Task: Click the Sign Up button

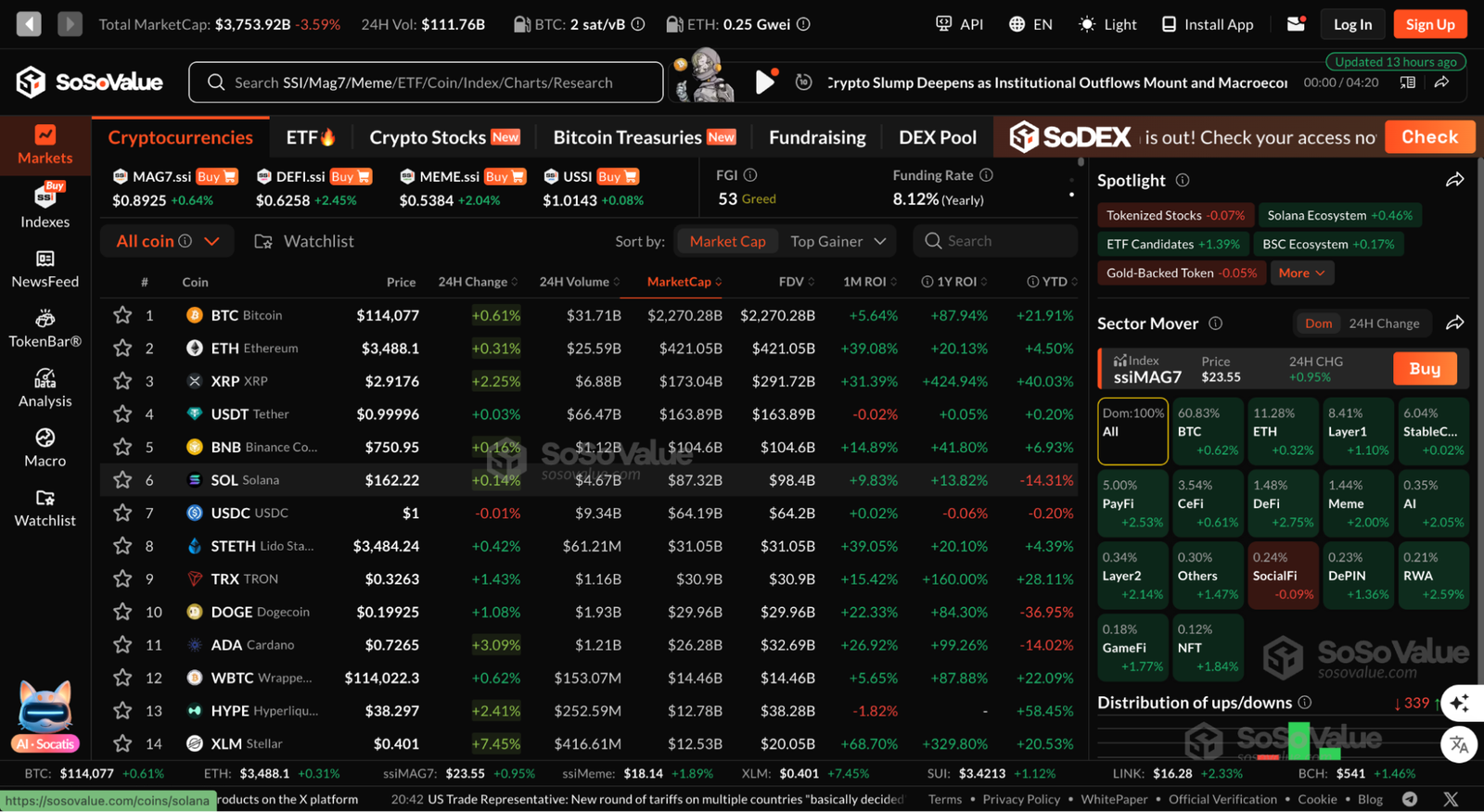Action: tap(1430, 24)
